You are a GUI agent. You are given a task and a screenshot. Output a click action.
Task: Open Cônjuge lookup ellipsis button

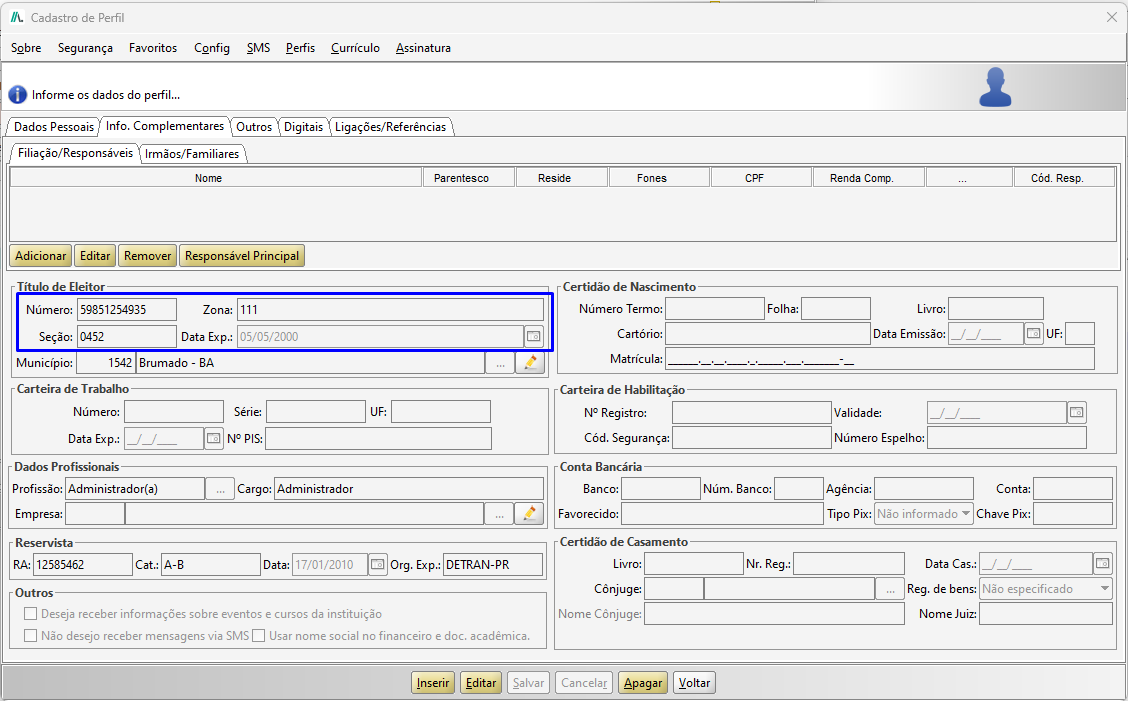click(x=890, y=589)
